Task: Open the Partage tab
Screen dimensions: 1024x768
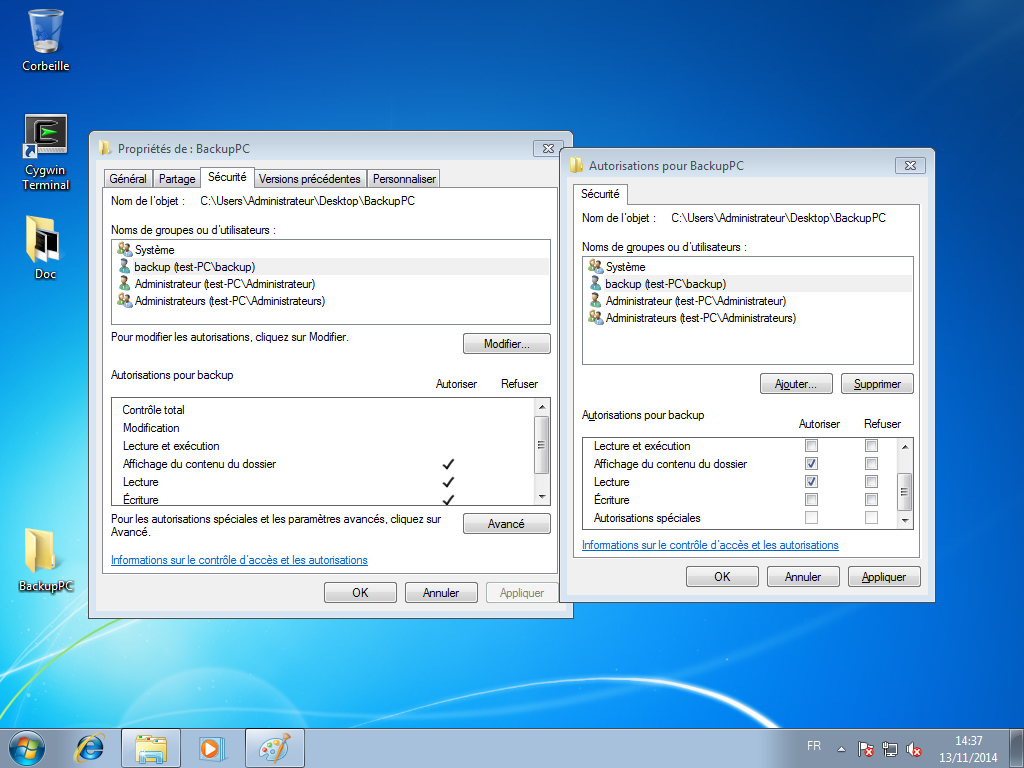Action: tap(177, 179)
